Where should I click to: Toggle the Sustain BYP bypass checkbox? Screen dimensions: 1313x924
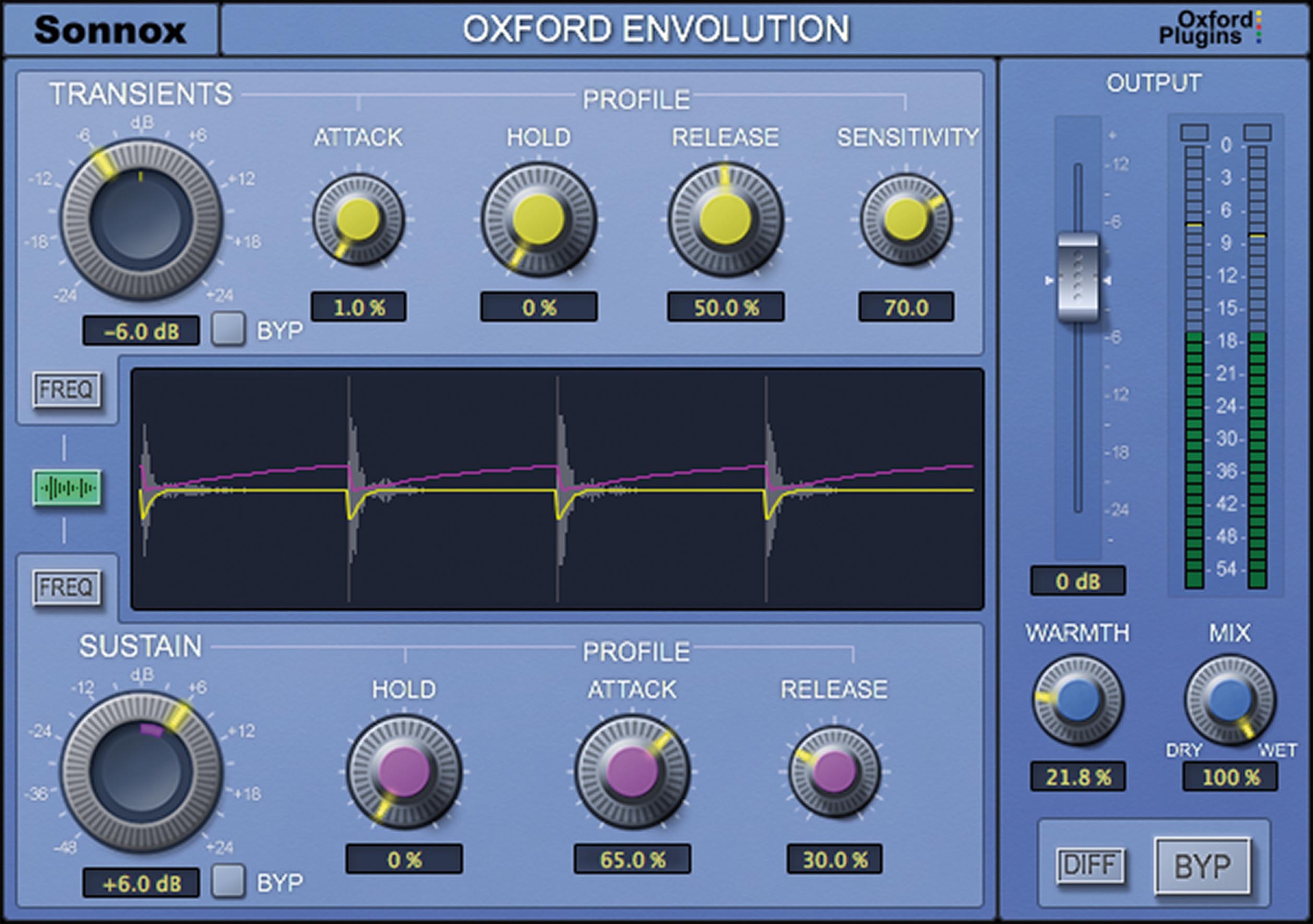pos(228,881)
